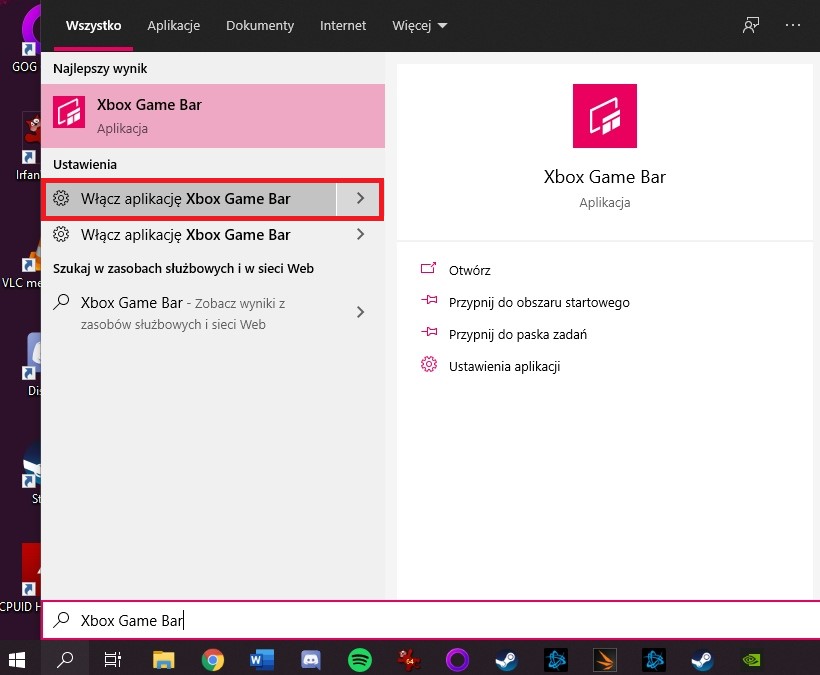Click the taskbar search magnifier button
This screenshot has height=675, width=820.
pyautogui.click(x=65, y=659)
